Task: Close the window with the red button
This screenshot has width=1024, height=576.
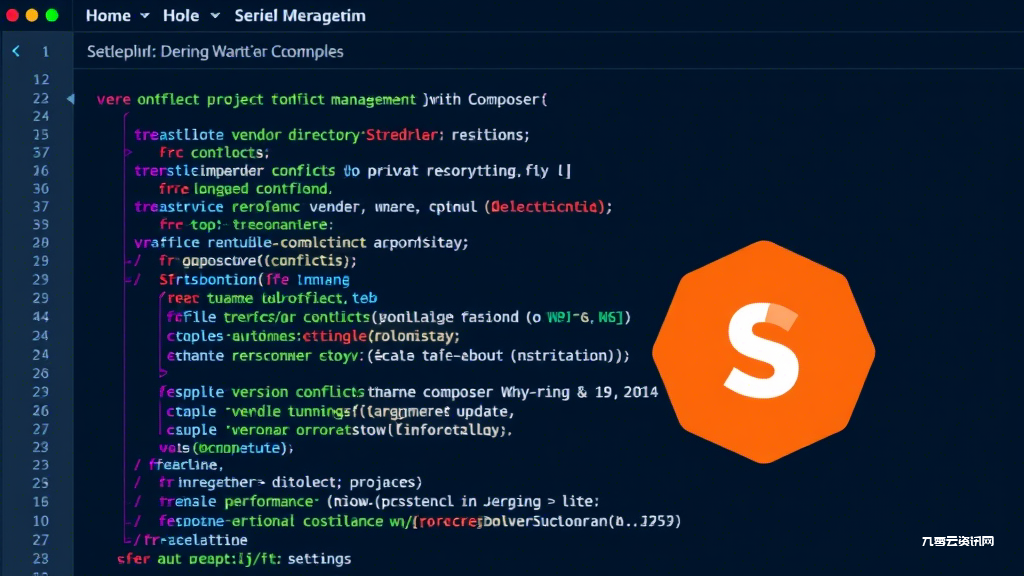Action: coord(12,16)
